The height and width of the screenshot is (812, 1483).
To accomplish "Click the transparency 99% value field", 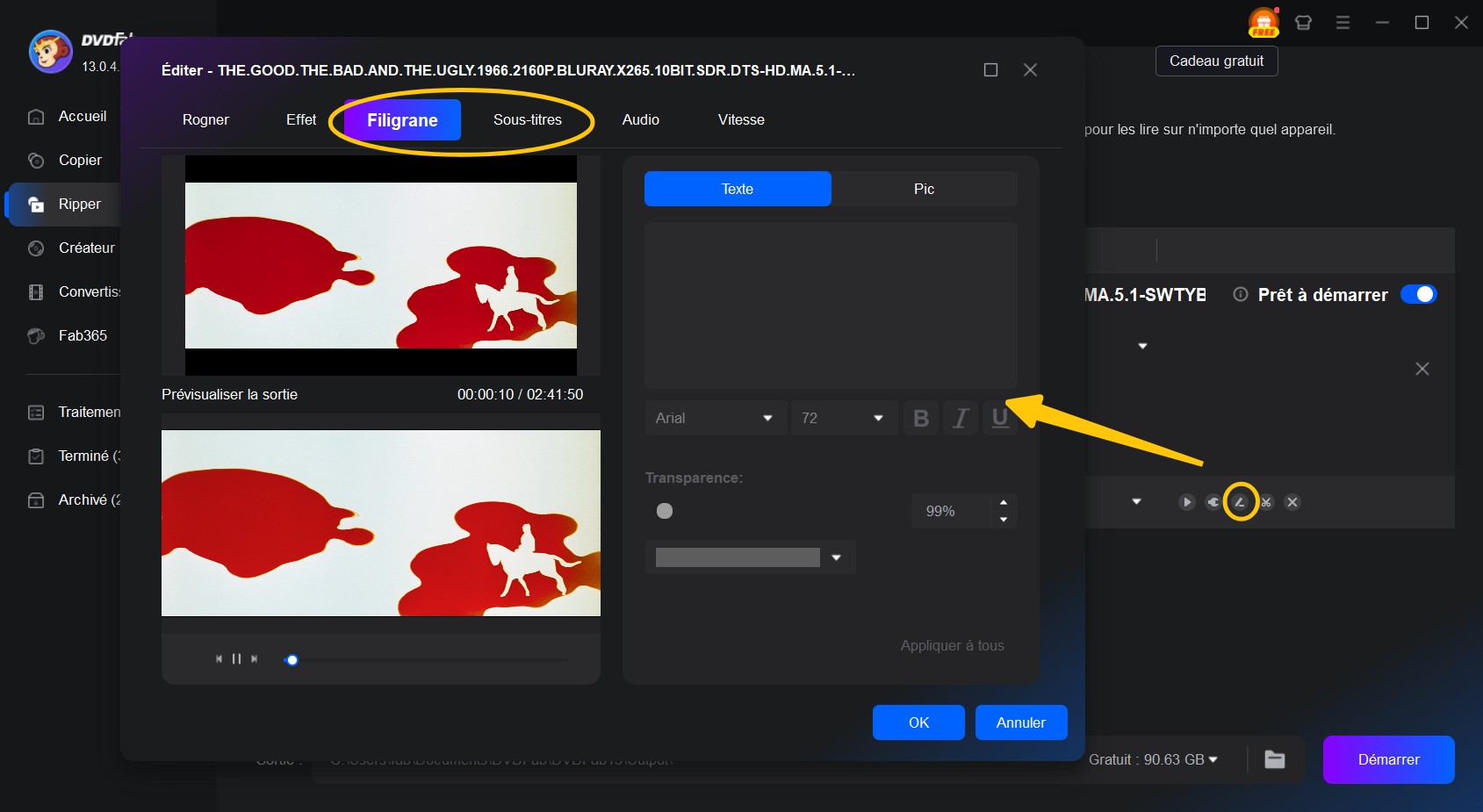I will coord(952,511).
